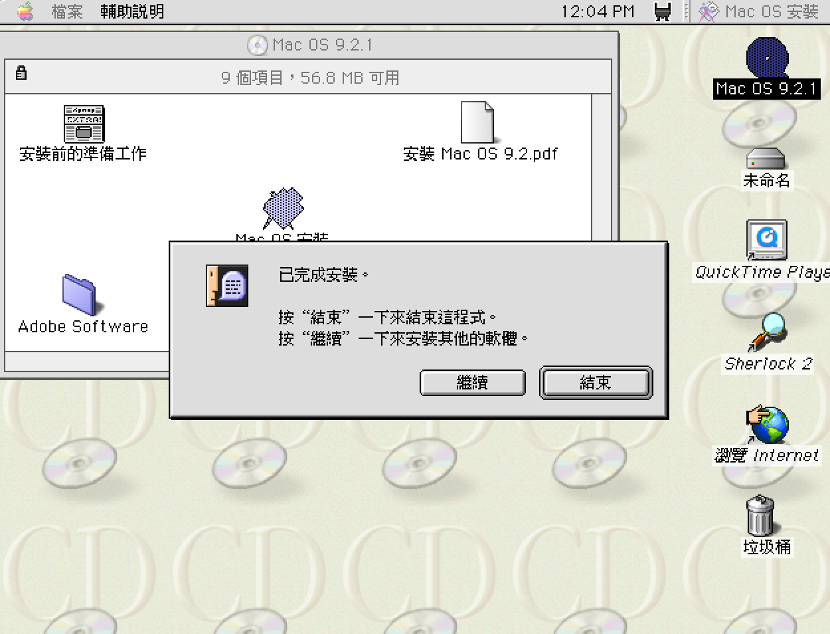The image size is (830, 634).
Task: Select the 安裝 Mac OS 9.2.pdf file icon
Action: tap(477, 122)
